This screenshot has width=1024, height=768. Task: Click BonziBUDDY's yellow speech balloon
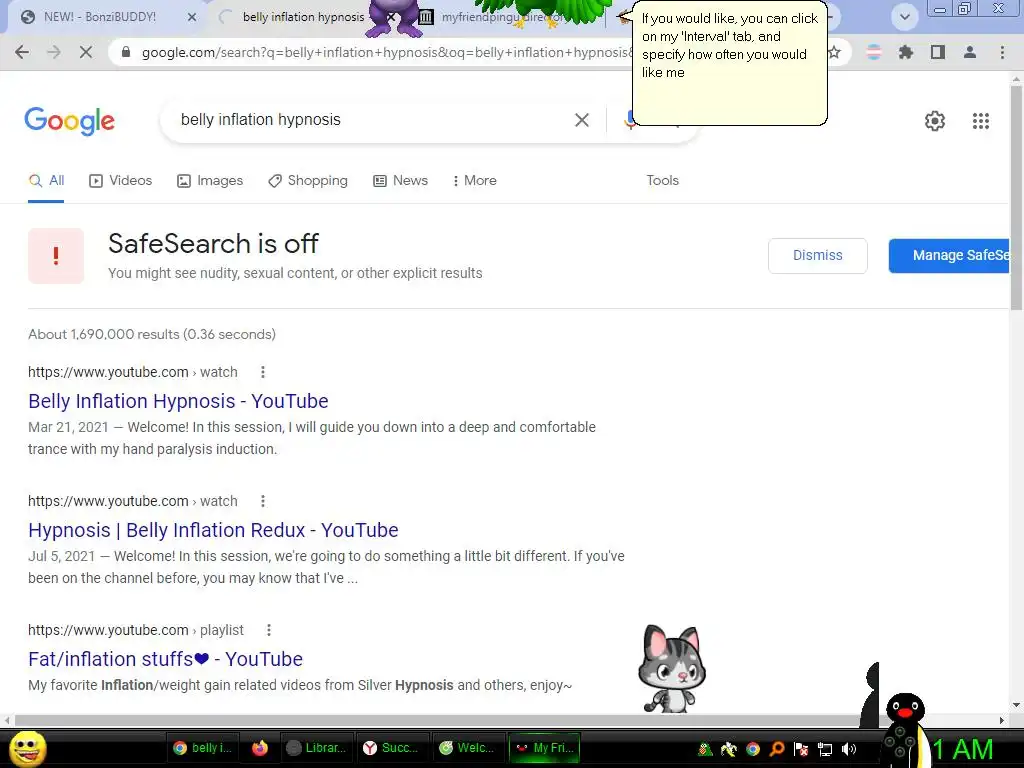coord(729,63)
